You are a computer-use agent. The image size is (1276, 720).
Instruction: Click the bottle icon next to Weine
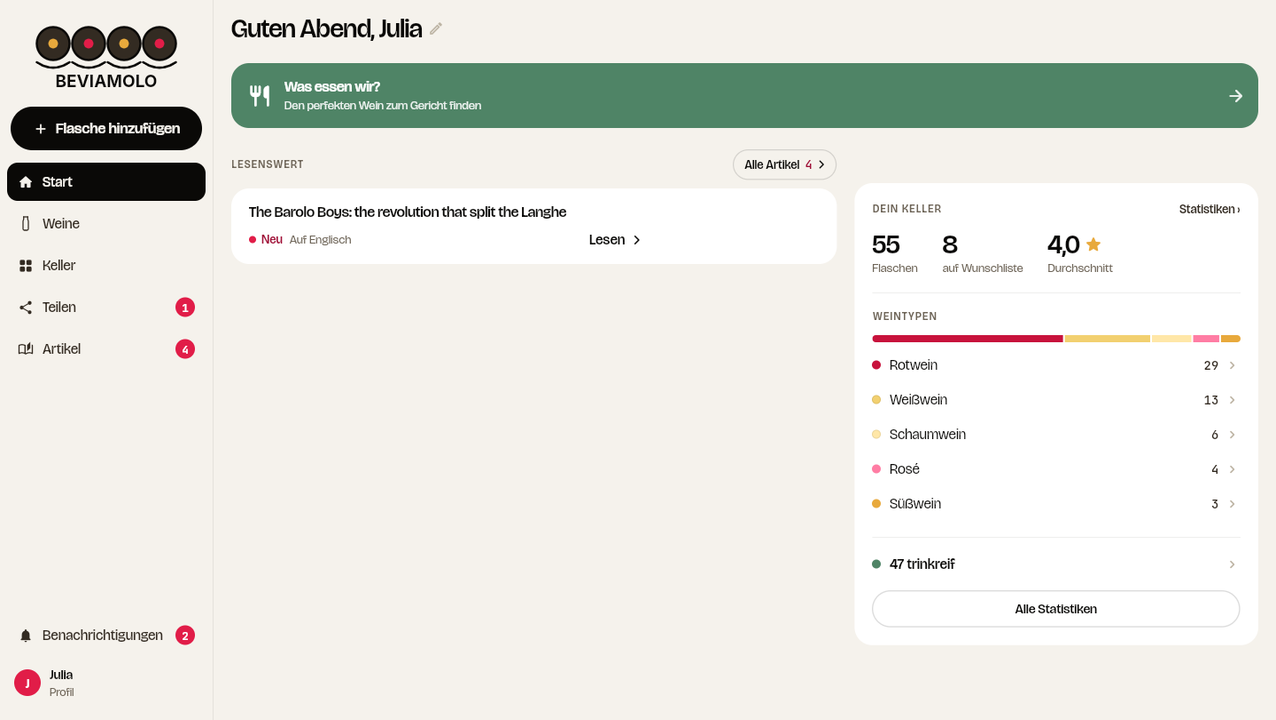[26, 224]
